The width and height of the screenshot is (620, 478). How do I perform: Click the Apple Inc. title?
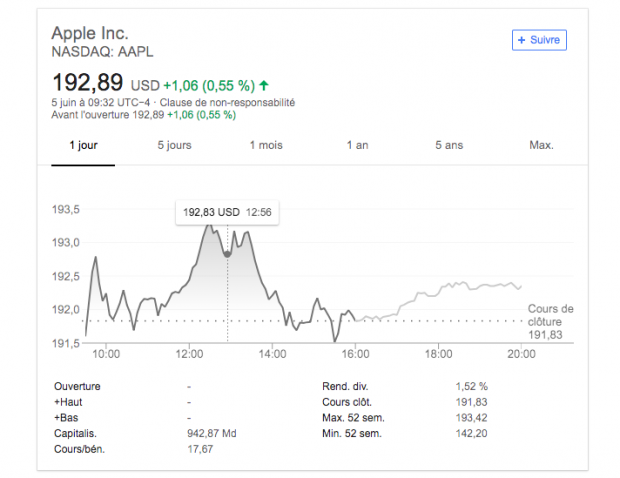90,33
